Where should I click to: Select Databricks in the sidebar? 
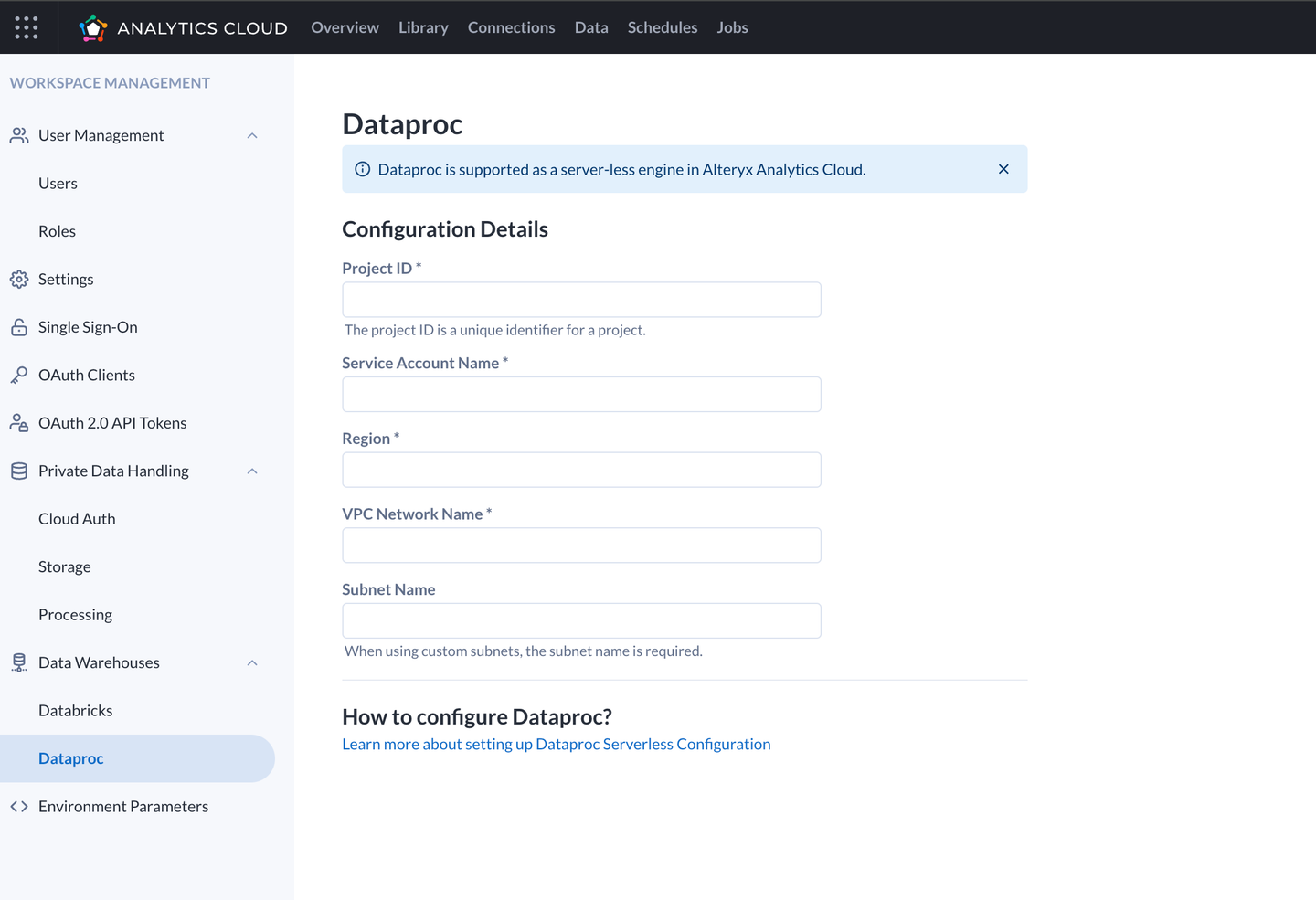tap(75, 710)
